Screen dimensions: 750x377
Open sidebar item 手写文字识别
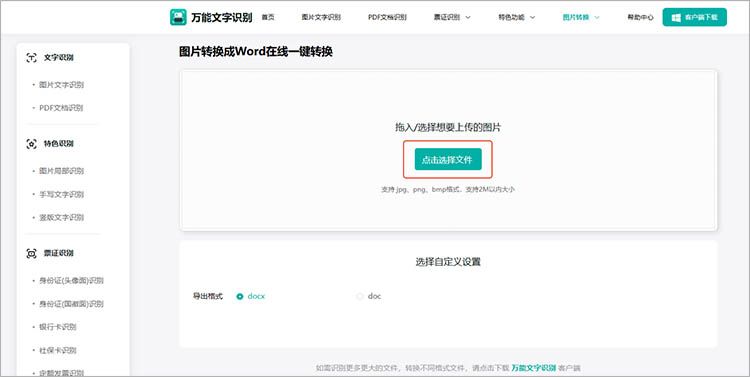61,195
